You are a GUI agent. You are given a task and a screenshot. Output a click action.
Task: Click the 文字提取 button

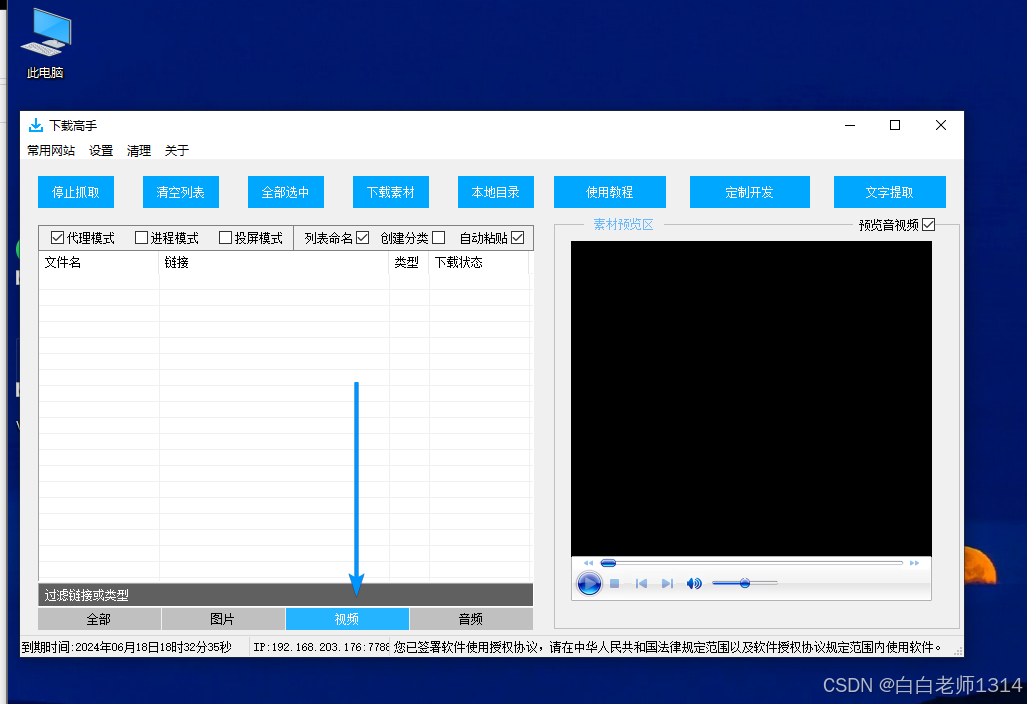[889, 192]
